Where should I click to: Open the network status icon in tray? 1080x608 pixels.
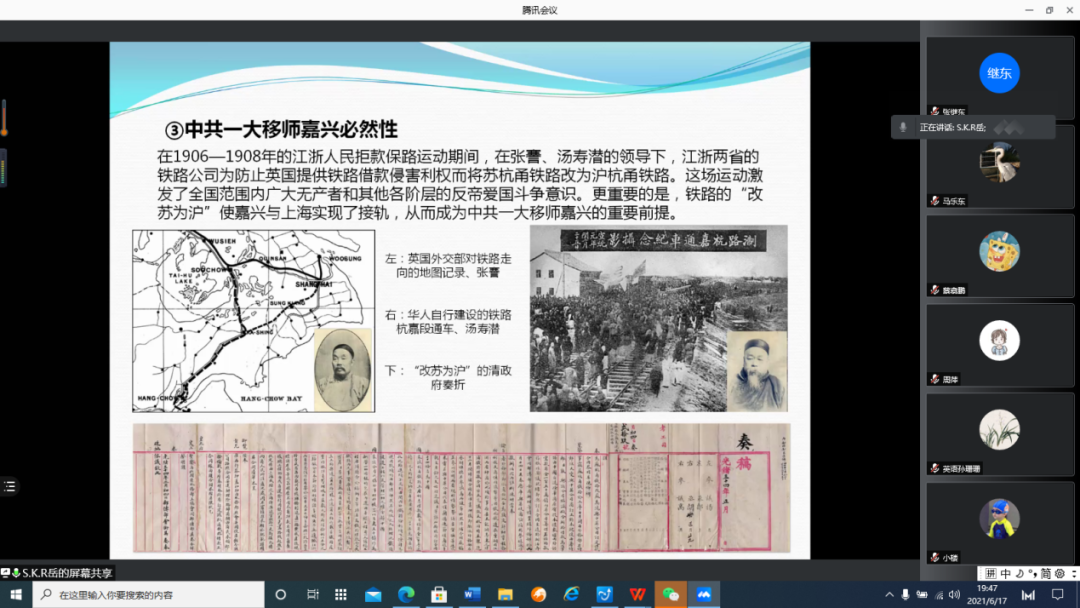(938, 594)
